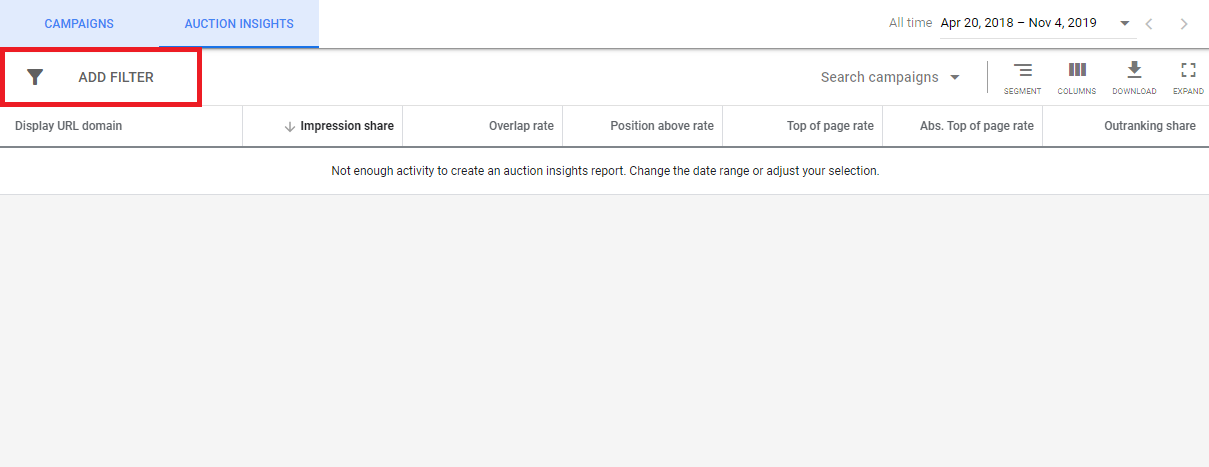
Task: Select the Auction Insights tab
Action: pyautogui.click(x=239, y=24)
